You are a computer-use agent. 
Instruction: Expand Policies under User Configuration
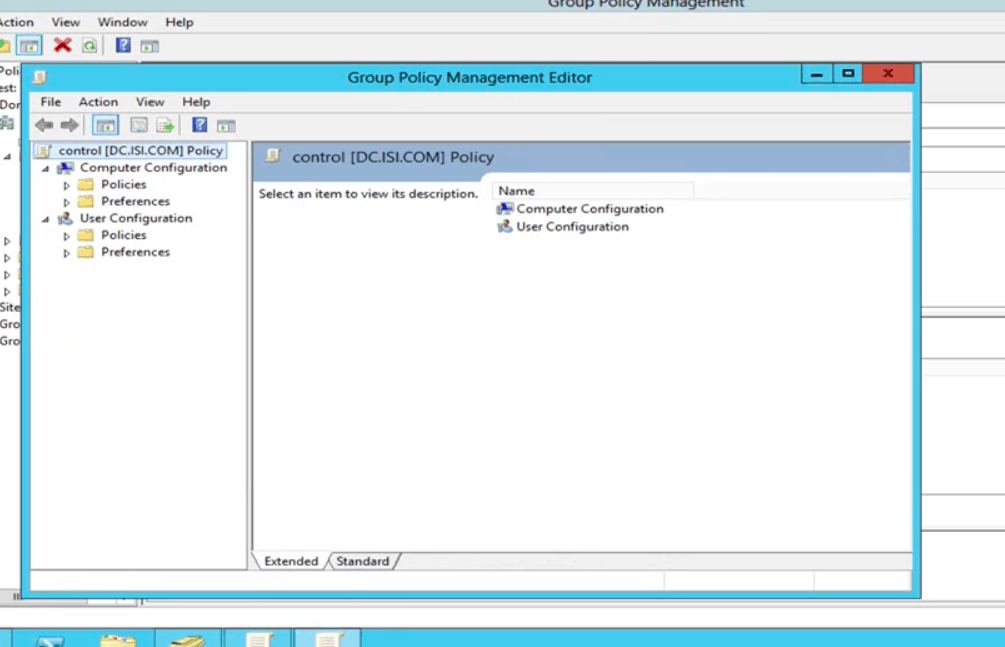click(x=67, y=236)
